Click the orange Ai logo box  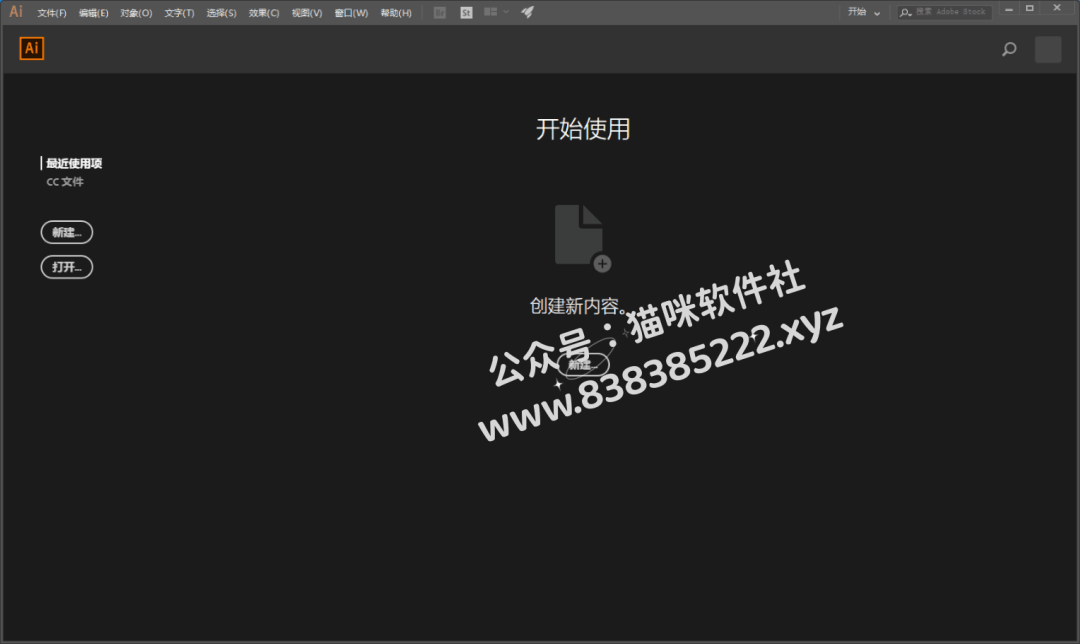click(x=32, y=48)
